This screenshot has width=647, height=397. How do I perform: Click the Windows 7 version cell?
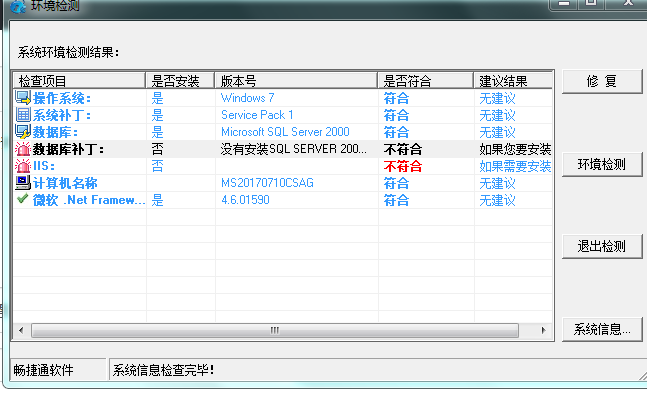[x=247, y=98]
